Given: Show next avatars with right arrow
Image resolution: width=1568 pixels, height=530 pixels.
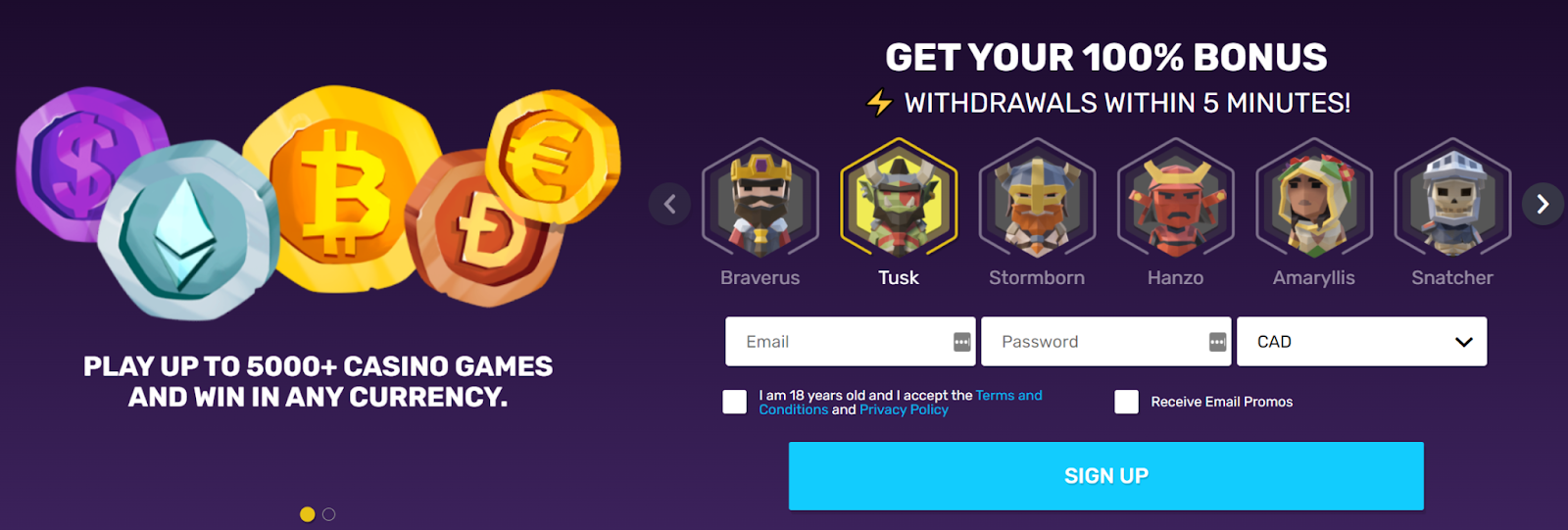Looking at the screenshot, I should click(1543, 204).
